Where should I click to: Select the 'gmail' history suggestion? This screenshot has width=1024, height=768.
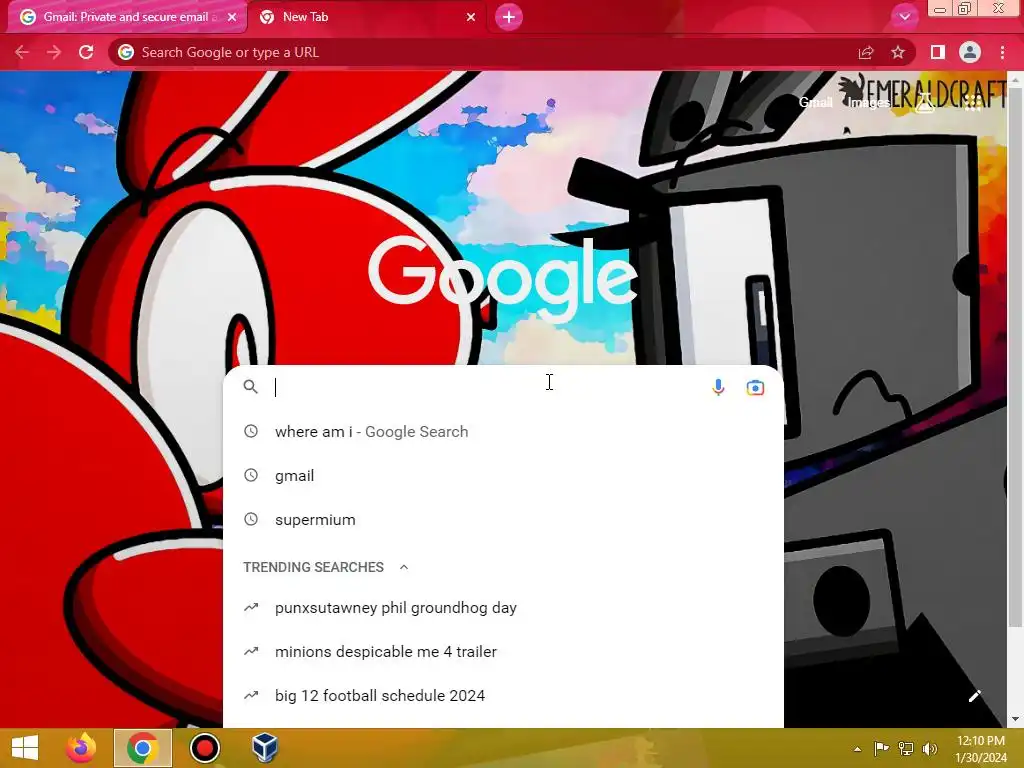click(503, 475)
